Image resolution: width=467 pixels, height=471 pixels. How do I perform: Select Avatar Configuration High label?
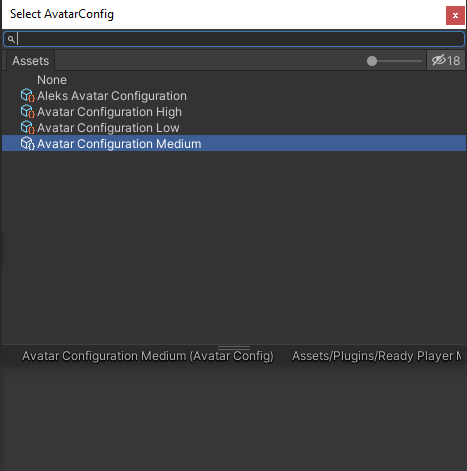[x=109, y=112]
